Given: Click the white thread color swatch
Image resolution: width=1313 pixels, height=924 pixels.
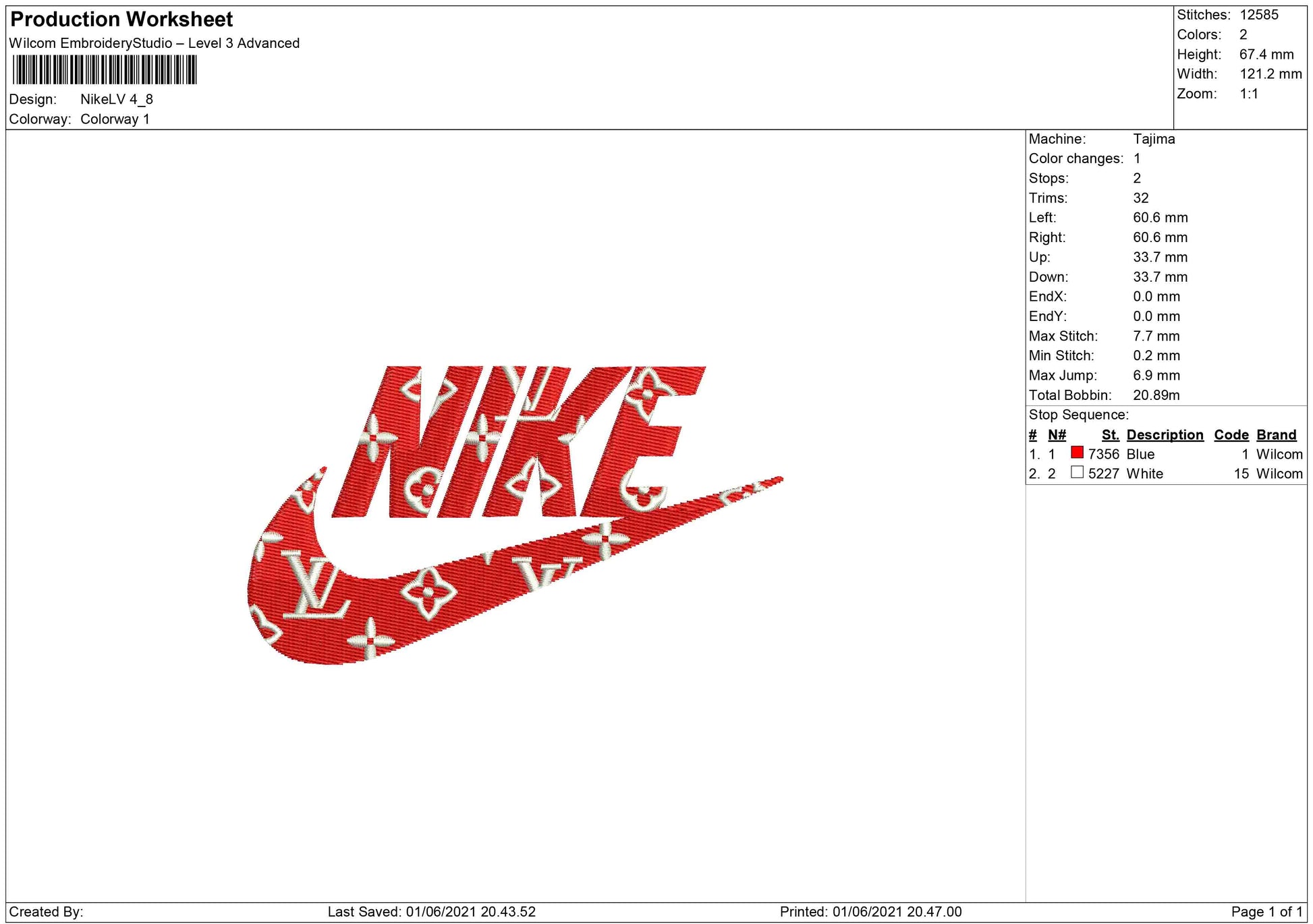Looking at the screenshot, I should (1077, 472).
